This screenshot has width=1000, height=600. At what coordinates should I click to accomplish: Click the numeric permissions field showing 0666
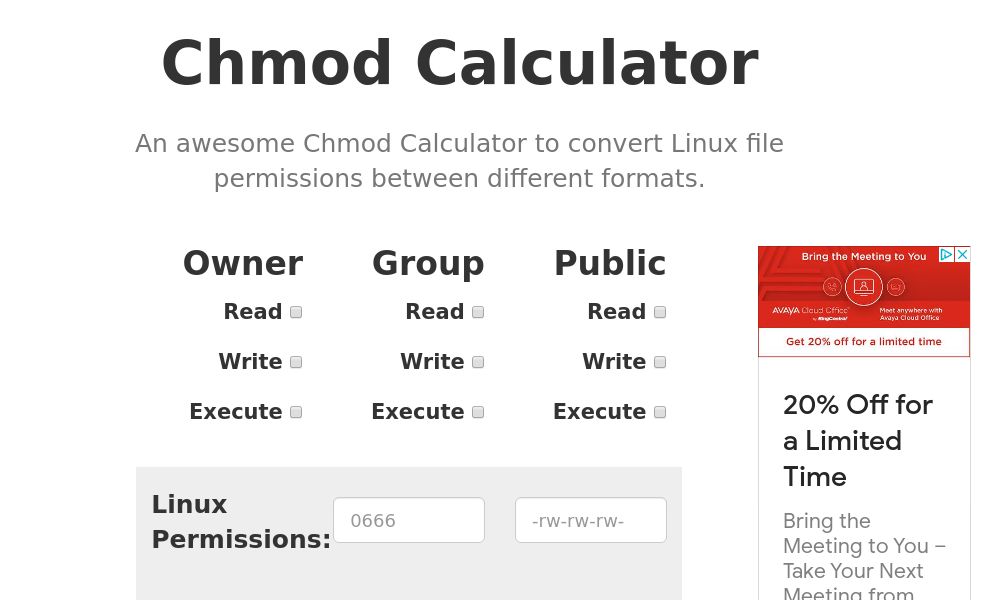tap(409, 520)
